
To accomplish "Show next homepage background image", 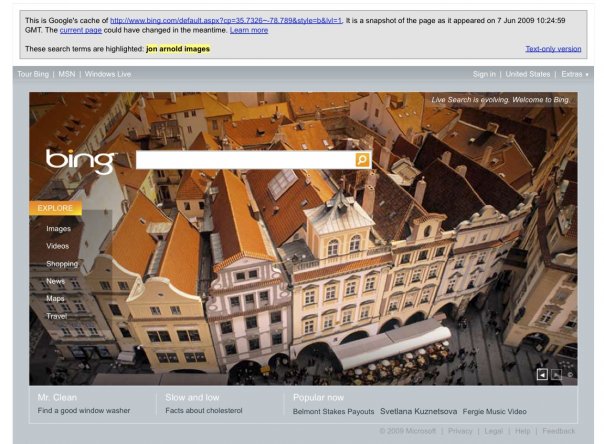I will 556,374.
